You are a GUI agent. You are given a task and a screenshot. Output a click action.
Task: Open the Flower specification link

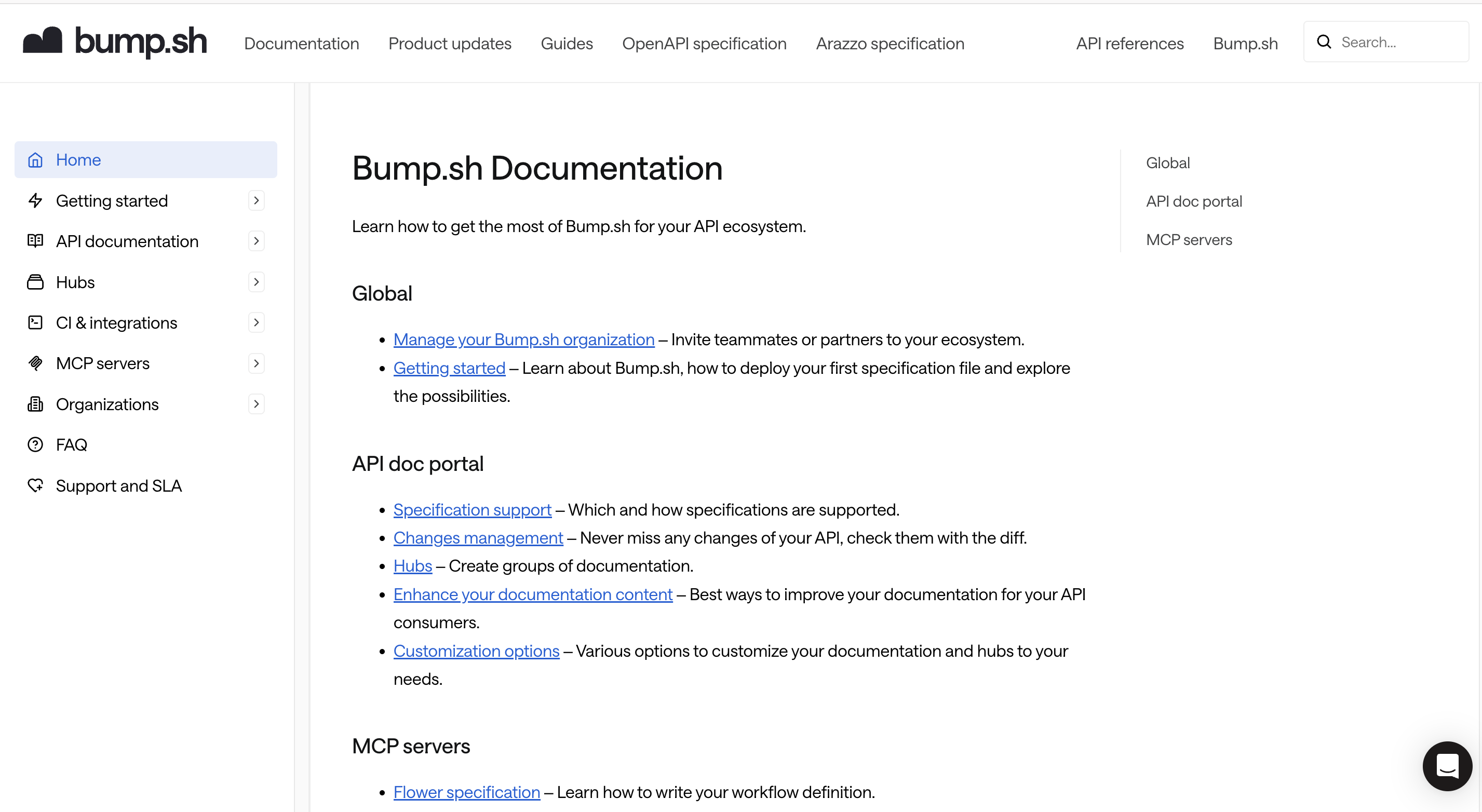[467, 792]
